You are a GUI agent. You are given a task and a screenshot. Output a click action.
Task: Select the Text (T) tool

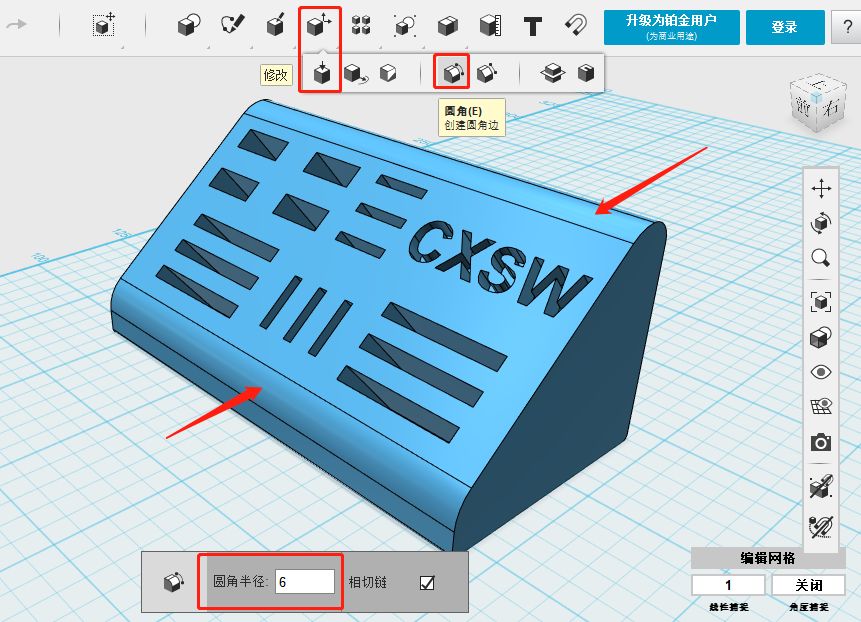pyautogui.click(x=533, y=26)
